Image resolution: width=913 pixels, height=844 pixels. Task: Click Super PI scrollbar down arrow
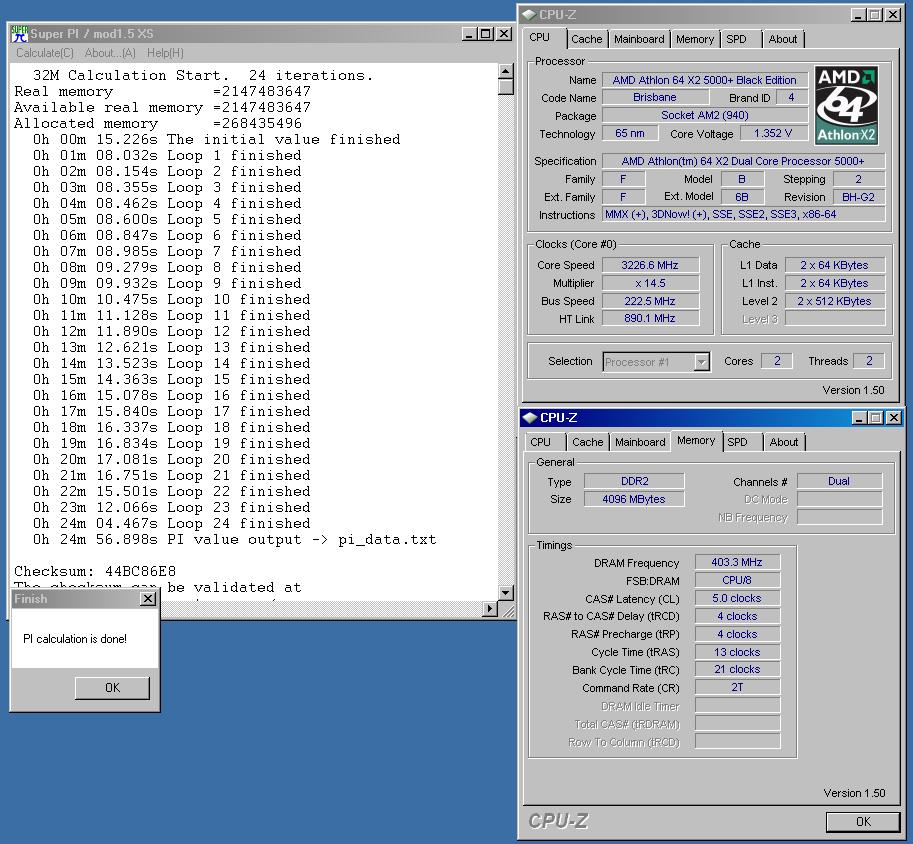(x=505, y=593)
